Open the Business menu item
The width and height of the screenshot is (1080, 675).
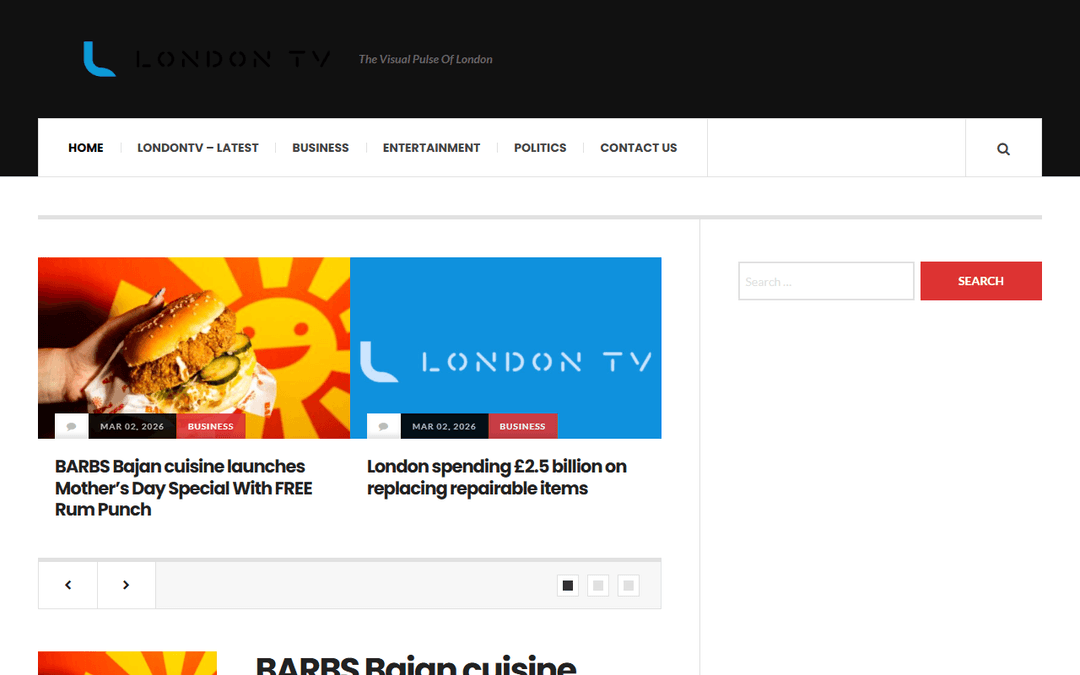[320, 147]
